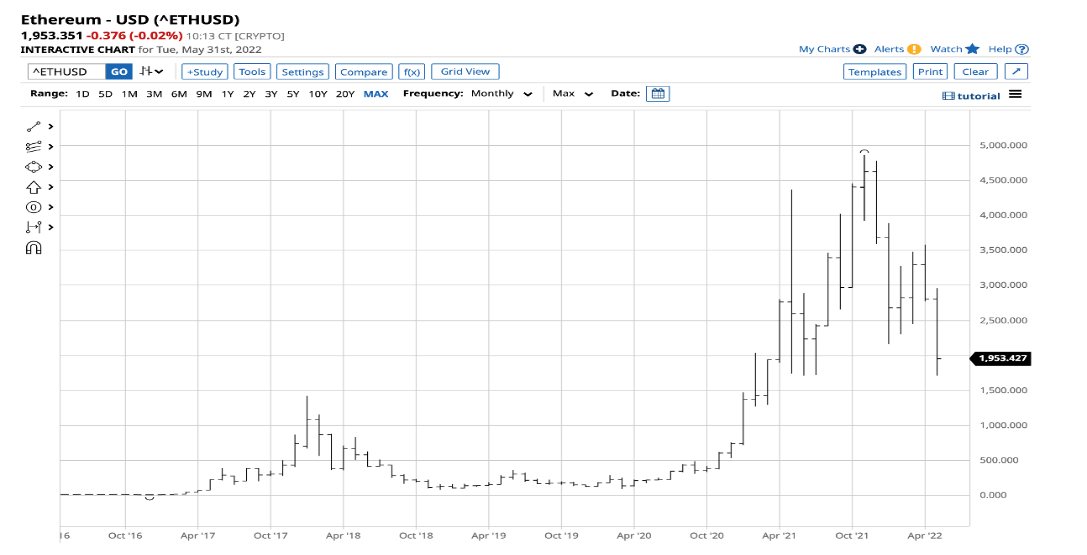Click the Print button
1087x555 pixels.
(x=930, y=71)
